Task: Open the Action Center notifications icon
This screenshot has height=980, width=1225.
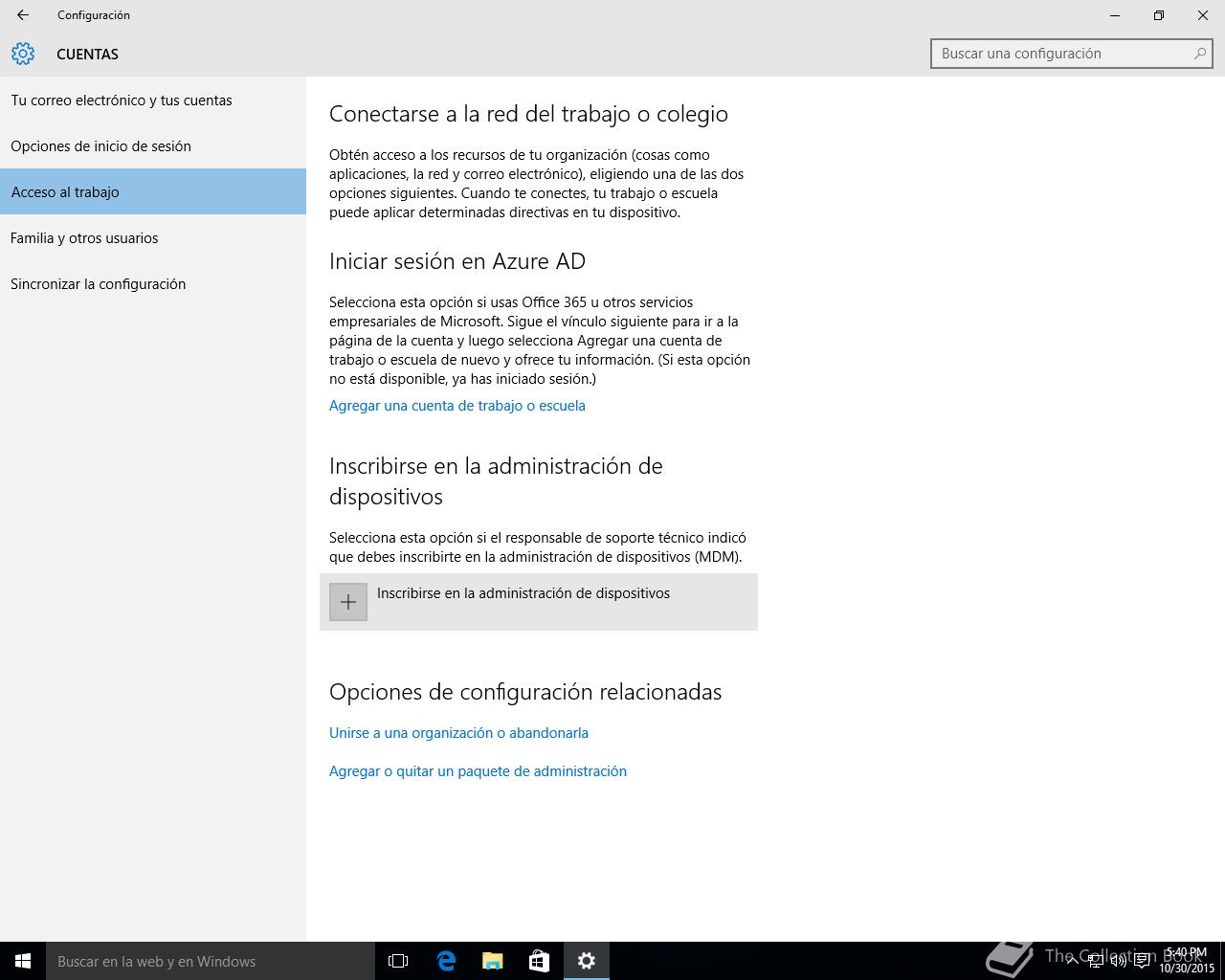Action: pos(1142,961)
